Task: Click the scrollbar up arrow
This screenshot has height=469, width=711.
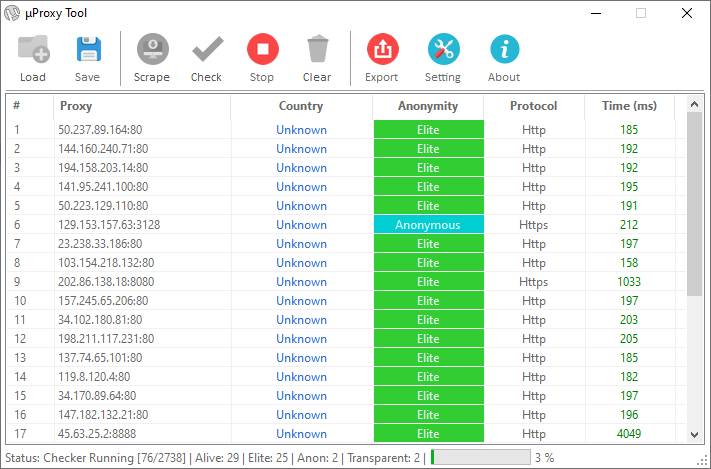Action: [x=694, y=105]
